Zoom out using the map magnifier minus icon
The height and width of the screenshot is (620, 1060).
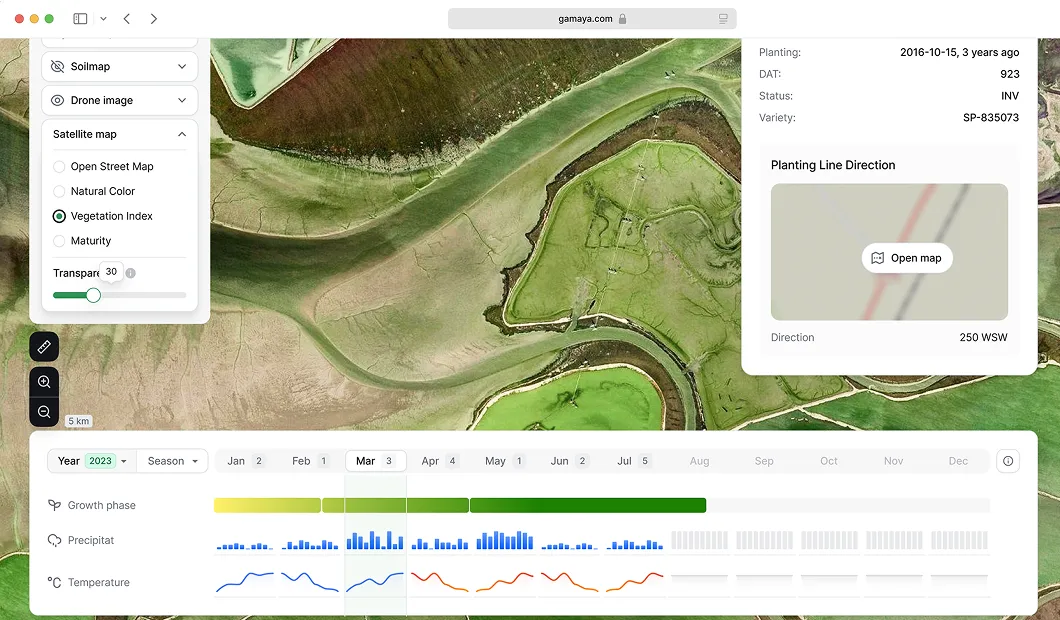coord(43,412)
